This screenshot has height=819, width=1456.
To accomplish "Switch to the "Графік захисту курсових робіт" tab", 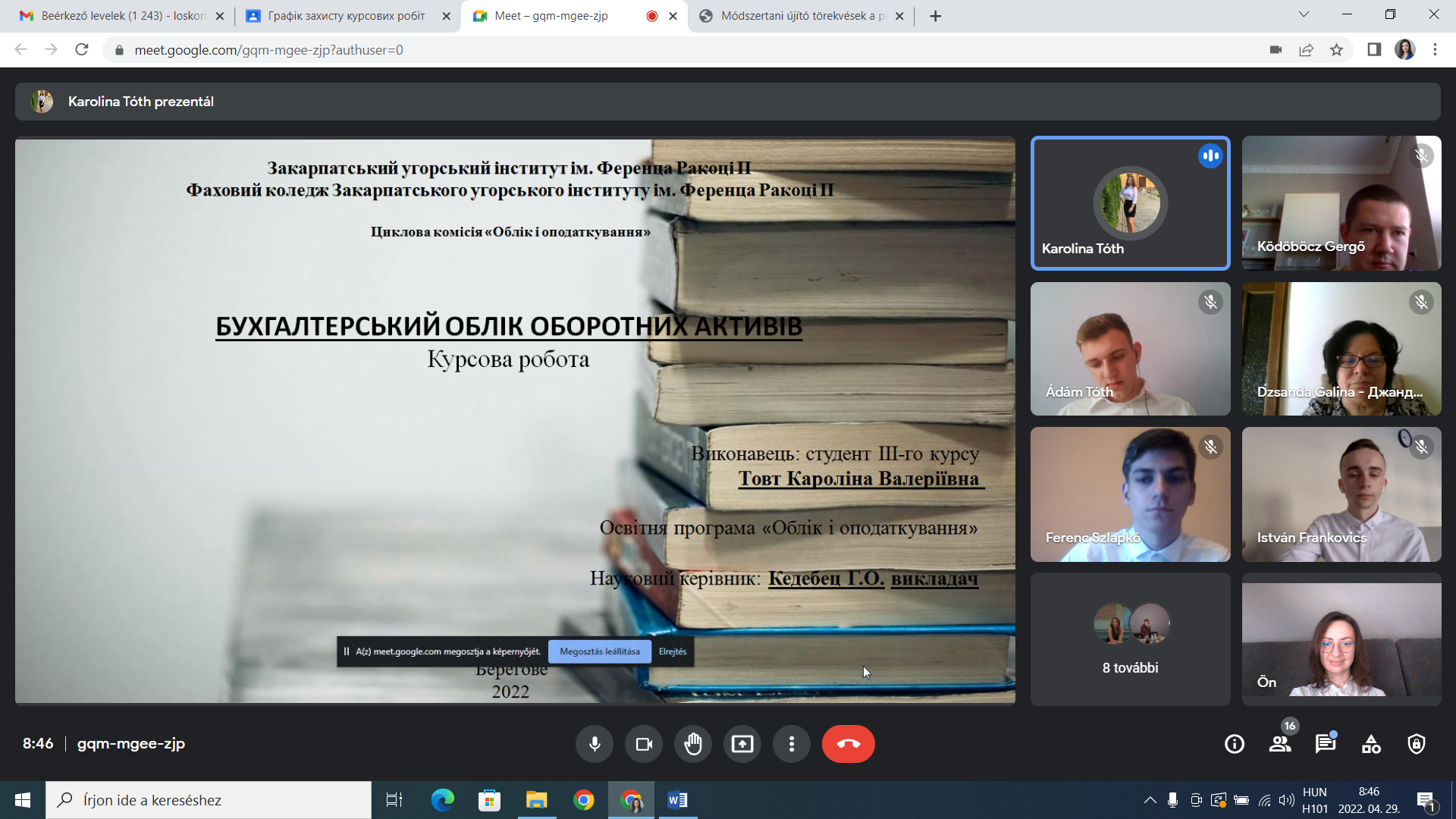I will point(346,16).
